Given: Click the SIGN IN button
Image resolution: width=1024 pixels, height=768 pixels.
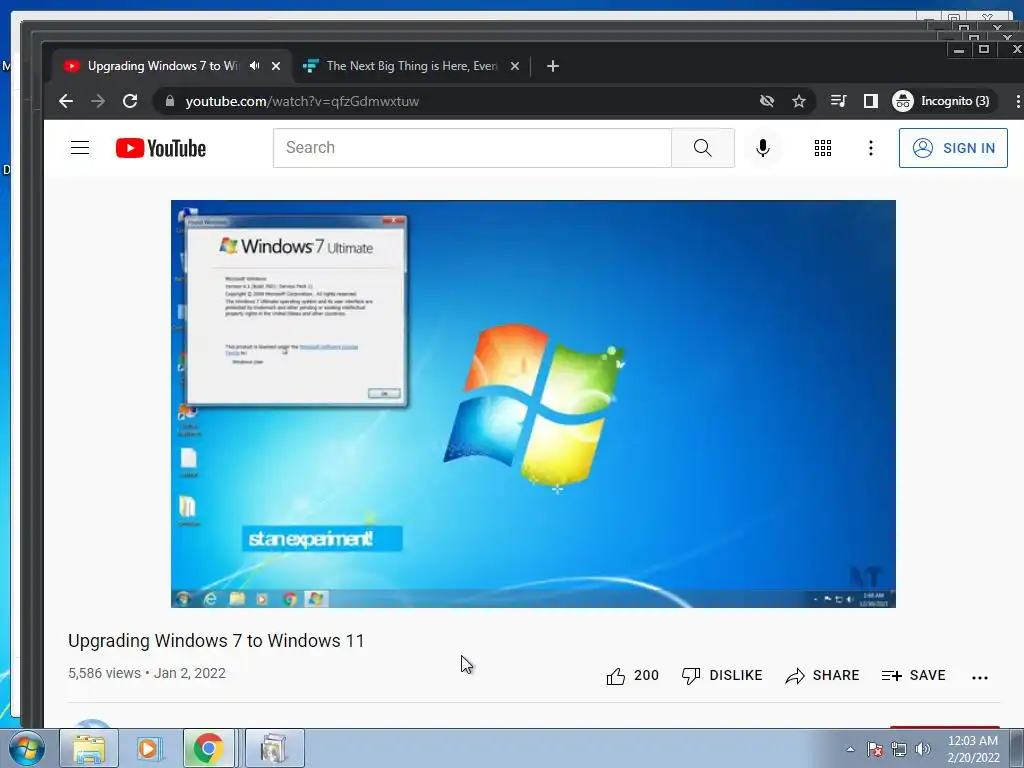Looking at the screenshot, I should 953,148.
